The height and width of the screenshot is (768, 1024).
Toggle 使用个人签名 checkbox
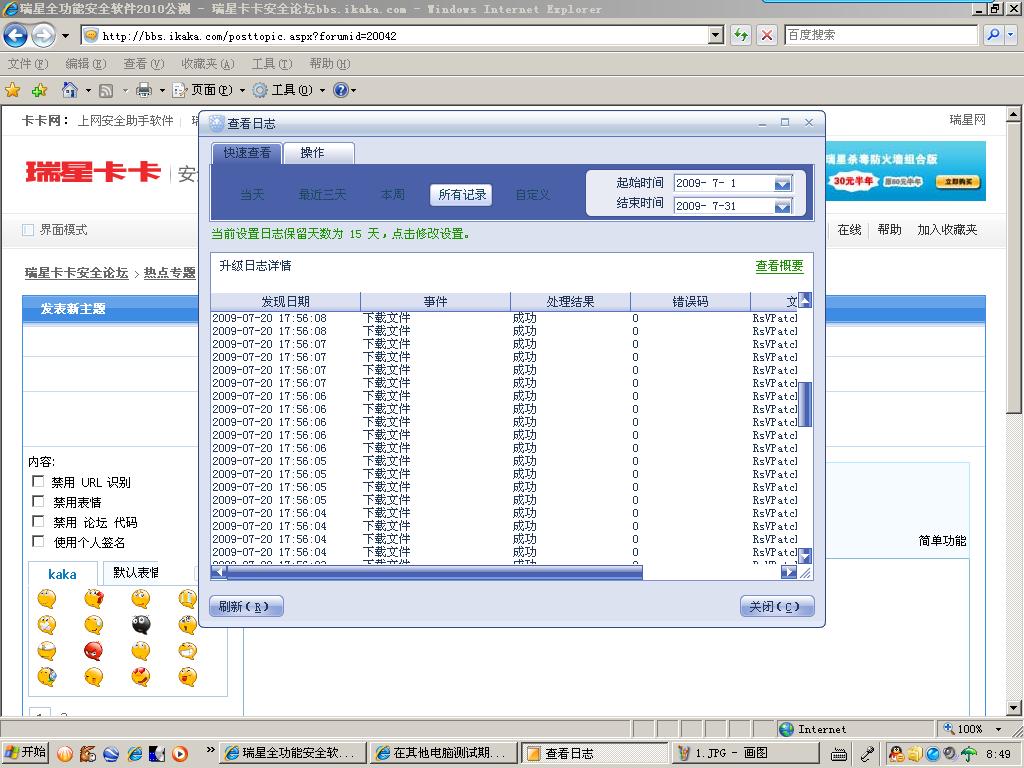click(x=38, y=541)
